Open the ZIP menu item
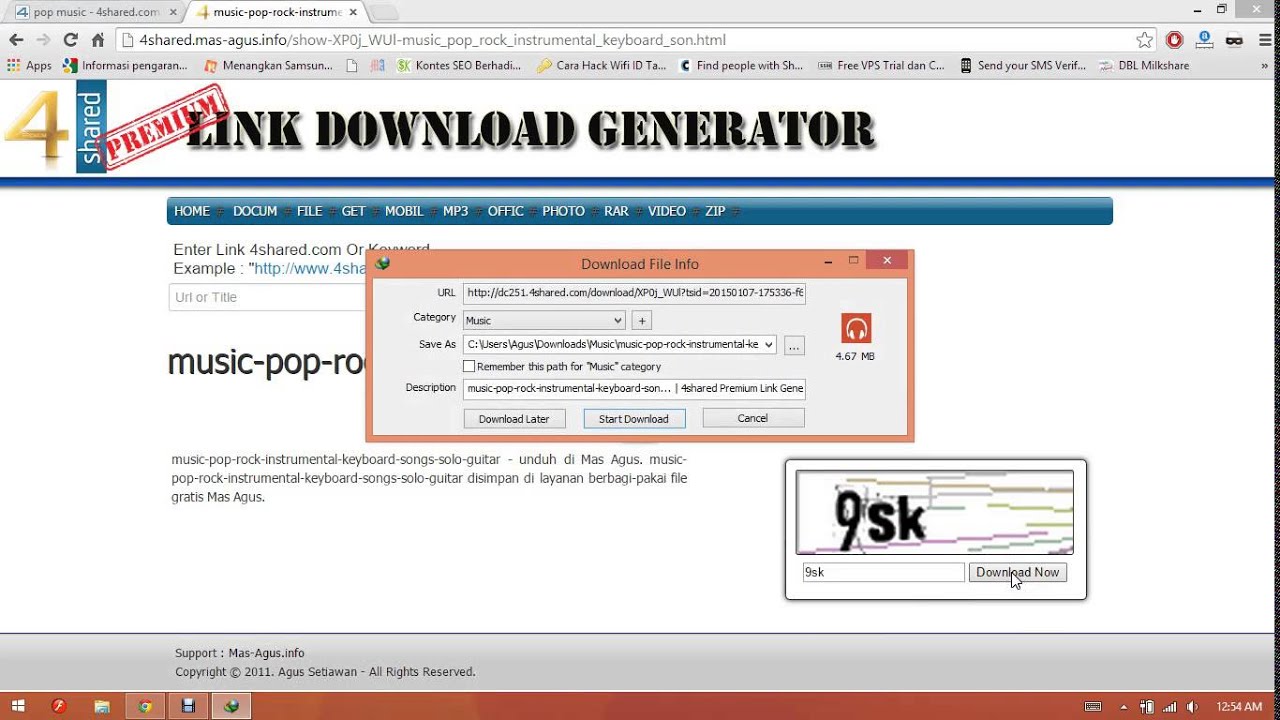 pos(715,211)
